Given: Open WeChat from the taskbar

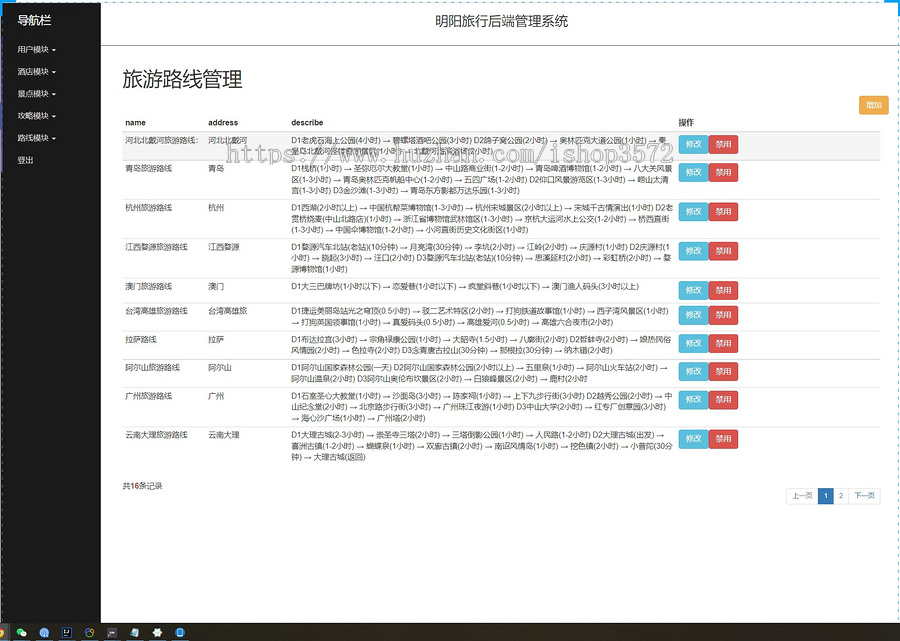Looking at the screenshot, I should pyautogui.click(x=22, y=632).
